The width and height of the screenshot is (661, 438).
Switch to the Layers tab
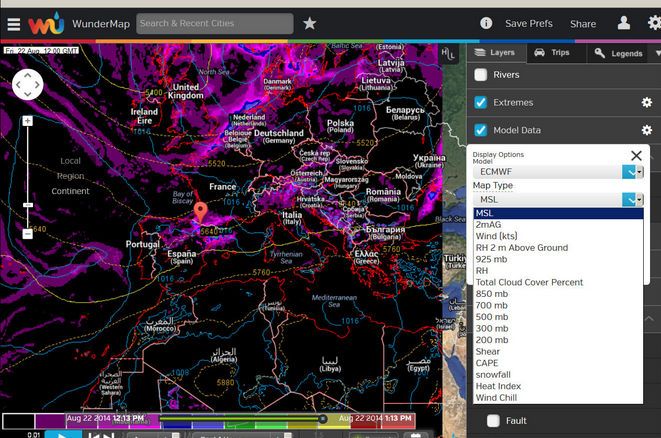point(495,53)
